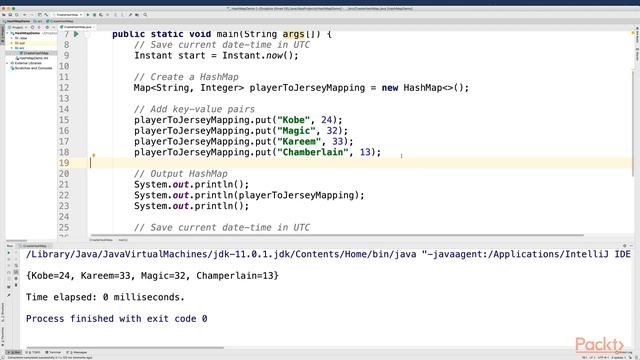Click the UTF-8 encoding selector in status bar
640x360 pixels.
603,358
